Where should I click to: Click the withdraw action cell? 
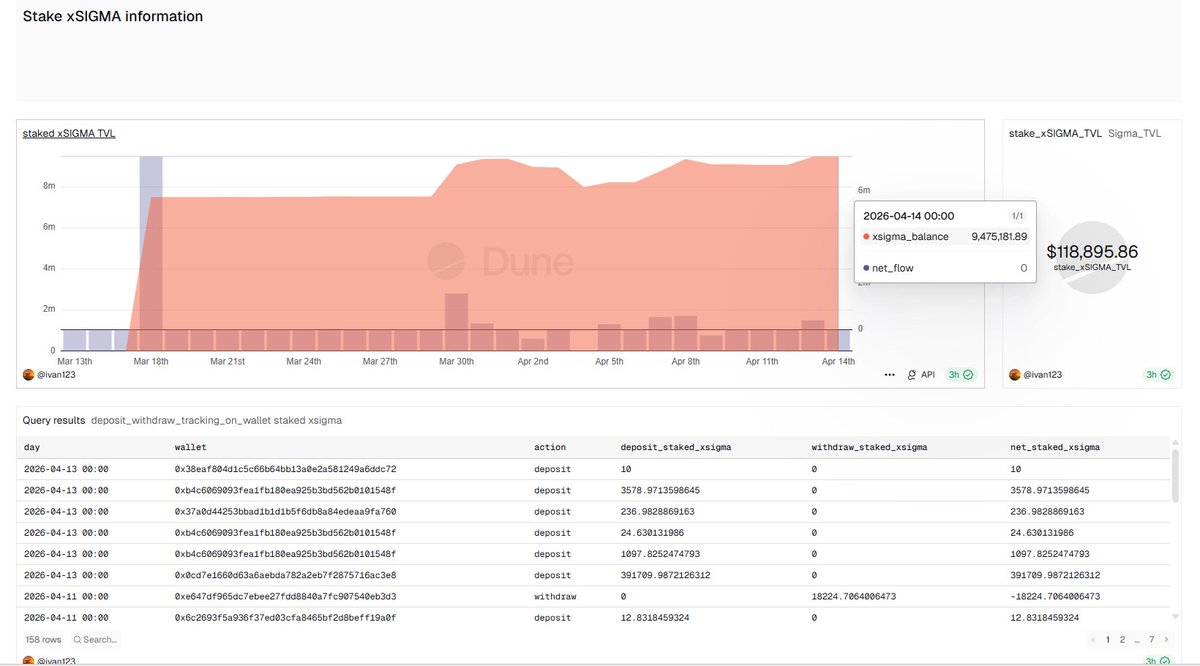point(553,596)
